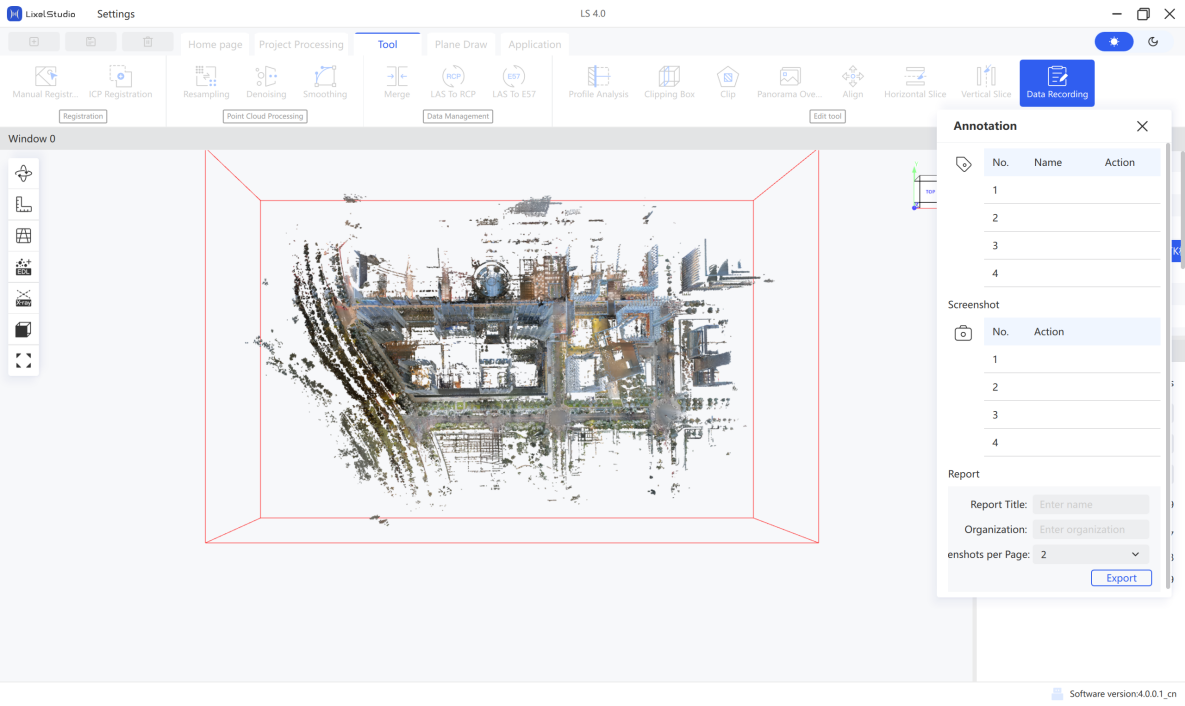The width and height of the screenshot is (1185, 706).
Task: Close the Annotation panel
Action: coord(1142,126)
